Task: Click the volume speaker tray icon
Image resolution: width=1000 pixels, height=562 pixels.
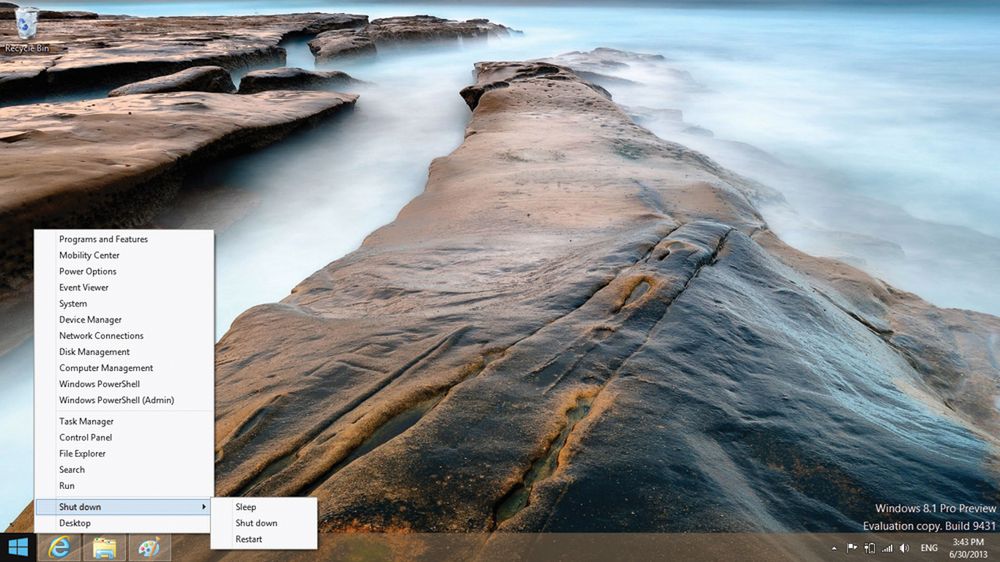Action: (904, 548)
